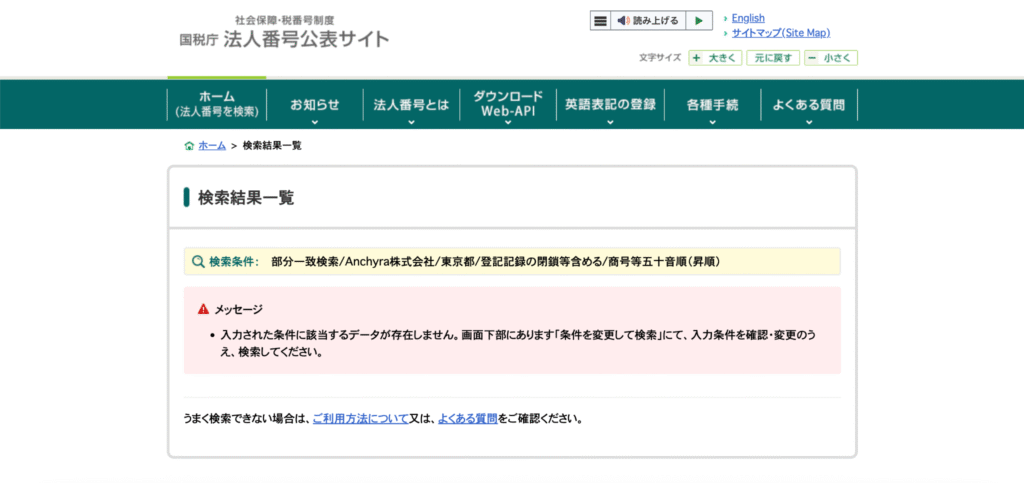The height and width of the screenshot is (483, 1024).
Task: Click the ホーム breadcrumb link
Action: 212,146
